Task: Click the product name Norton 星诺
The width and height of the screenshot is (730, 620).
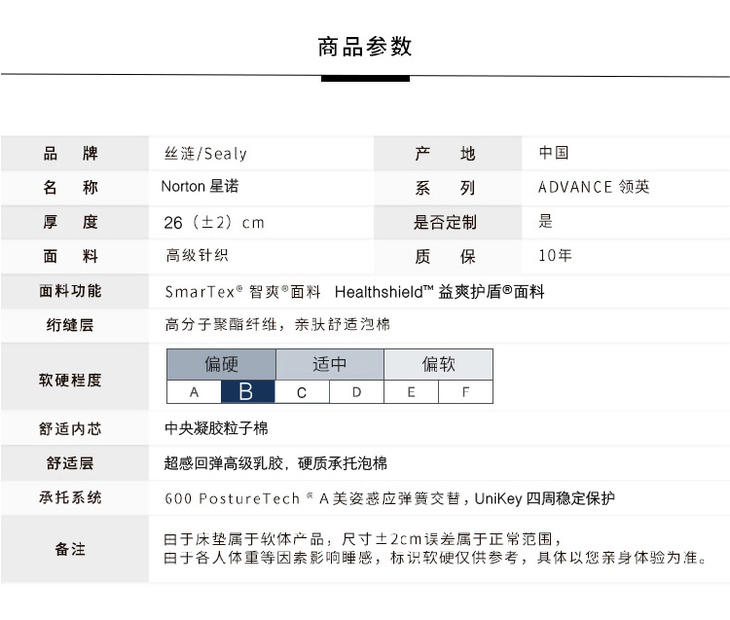Action: 200,187
